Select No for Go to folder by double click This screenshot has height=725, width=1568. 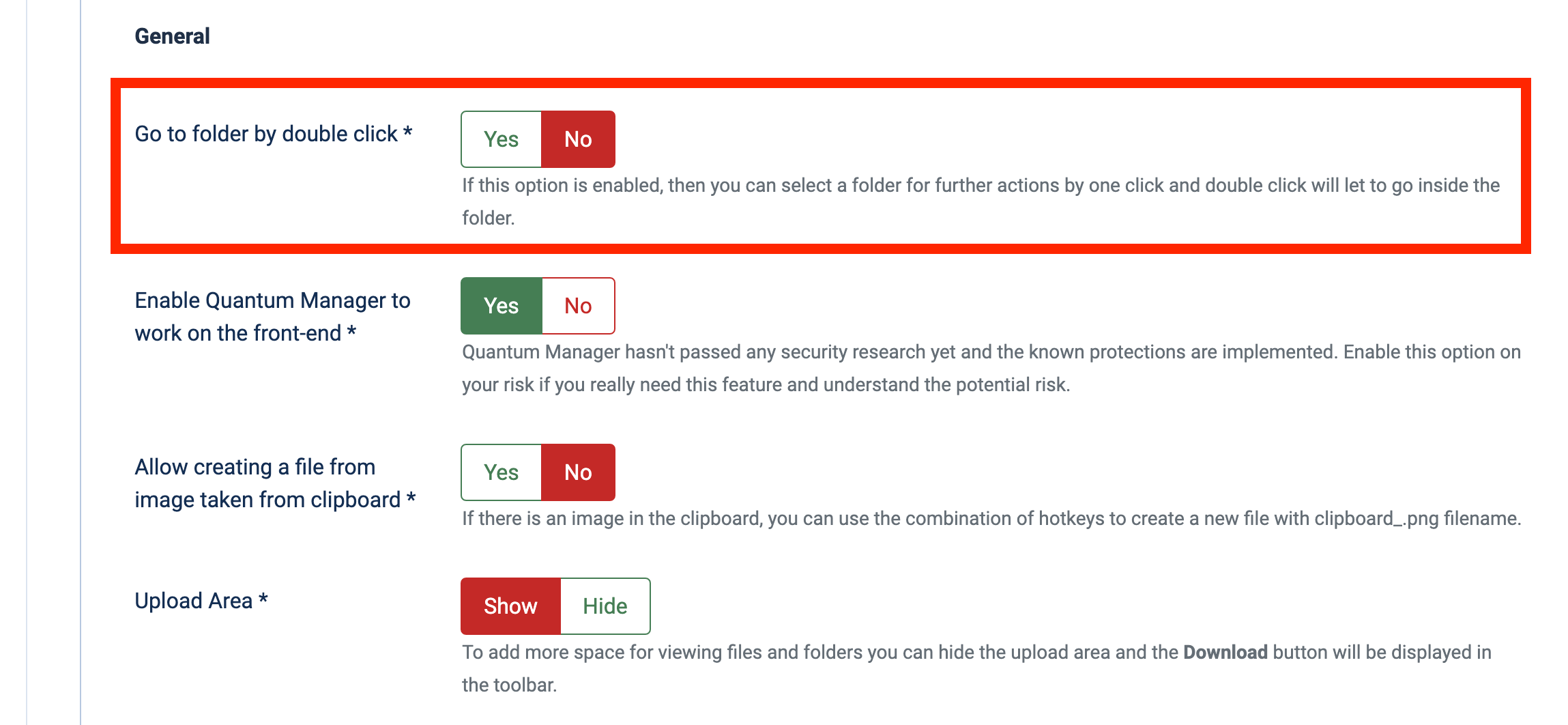[x=578, y=139]
